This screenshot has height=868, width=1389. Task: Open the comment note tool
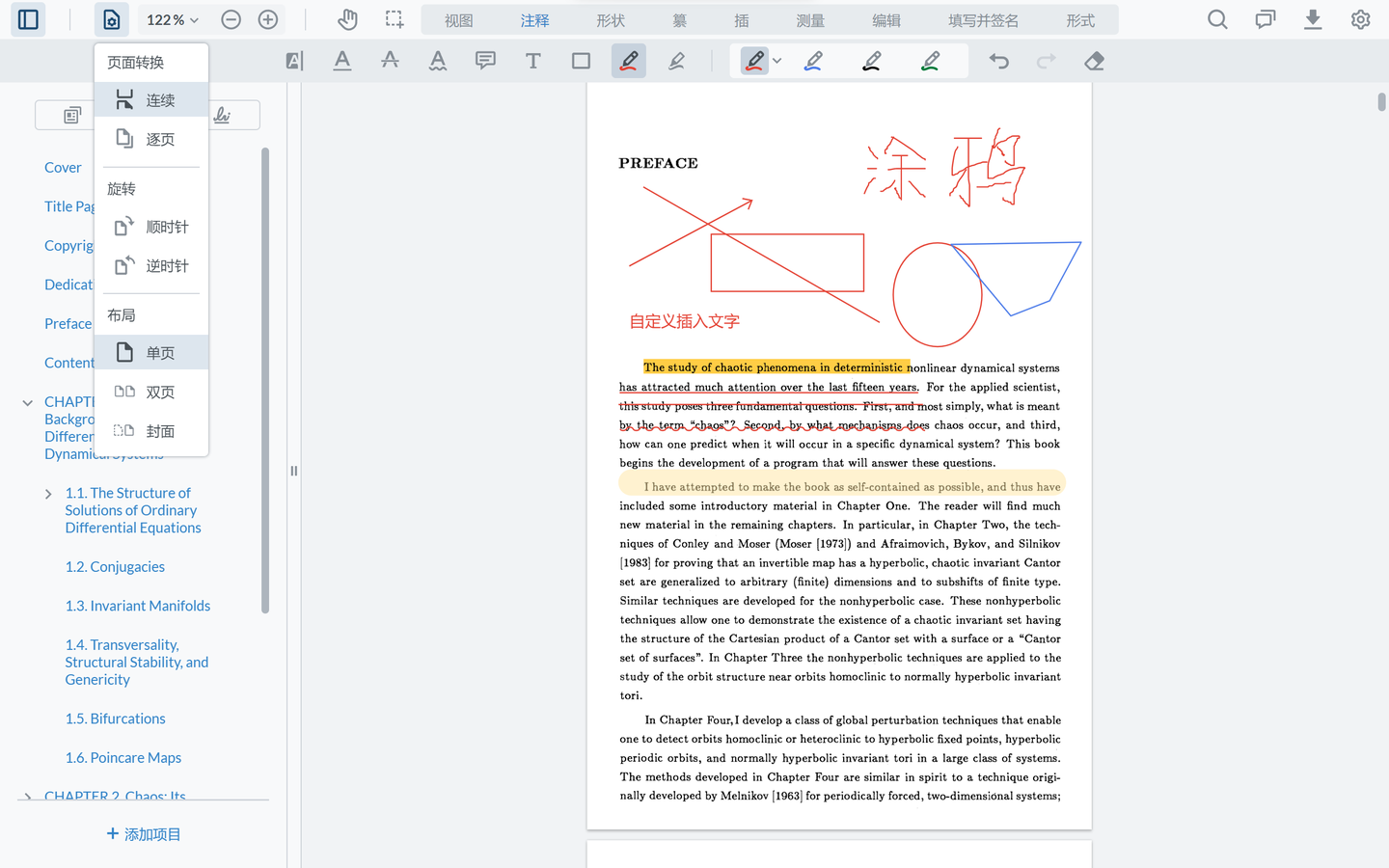point(485,60)
